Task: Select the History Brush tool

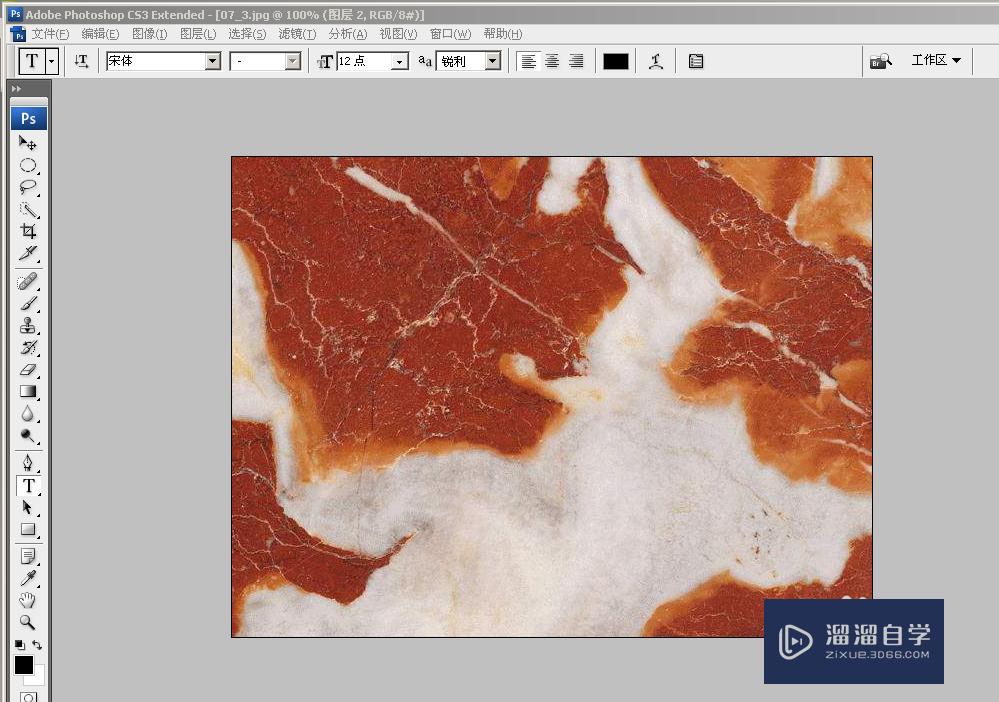Action: [27, 348]
